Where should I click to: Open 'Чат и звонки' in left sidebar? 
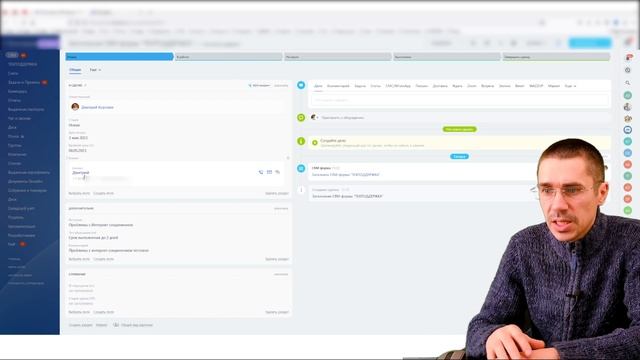coord(19,118)
